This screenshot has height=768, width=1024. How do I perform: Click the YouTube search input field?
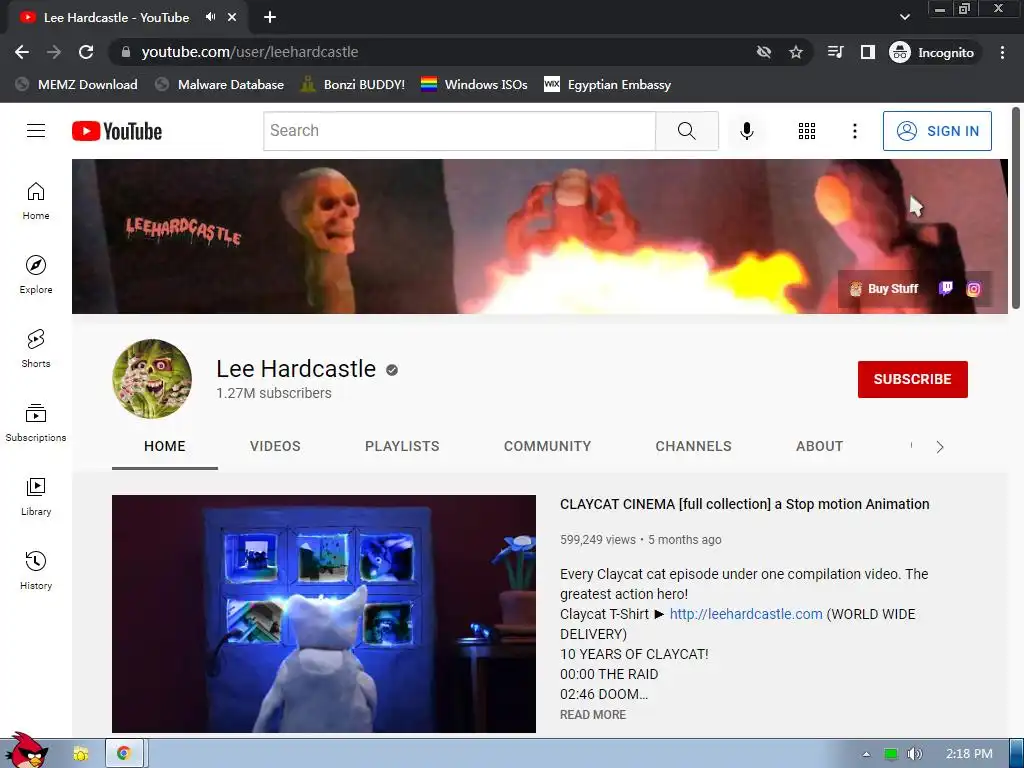[x=459, y=131]
